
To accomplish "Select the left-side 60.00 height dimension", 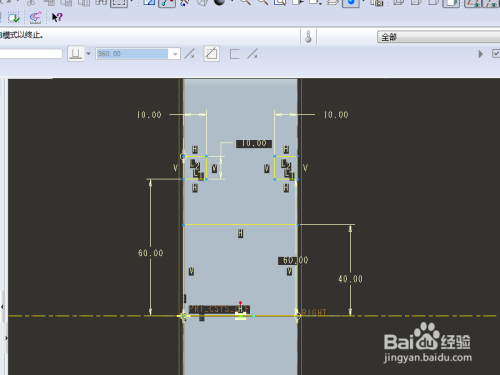I will point(151,253).
